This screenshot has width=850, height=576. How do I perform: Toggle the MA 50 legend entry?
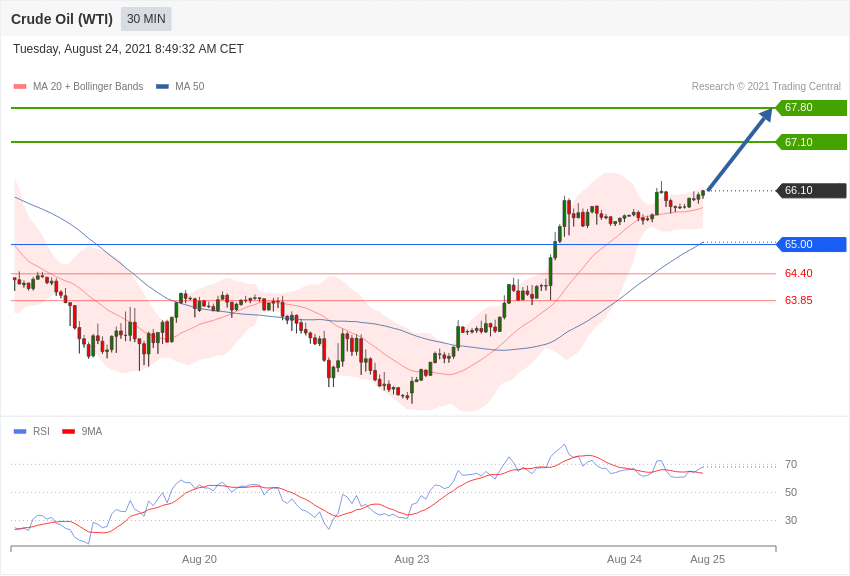click(180, 87)
